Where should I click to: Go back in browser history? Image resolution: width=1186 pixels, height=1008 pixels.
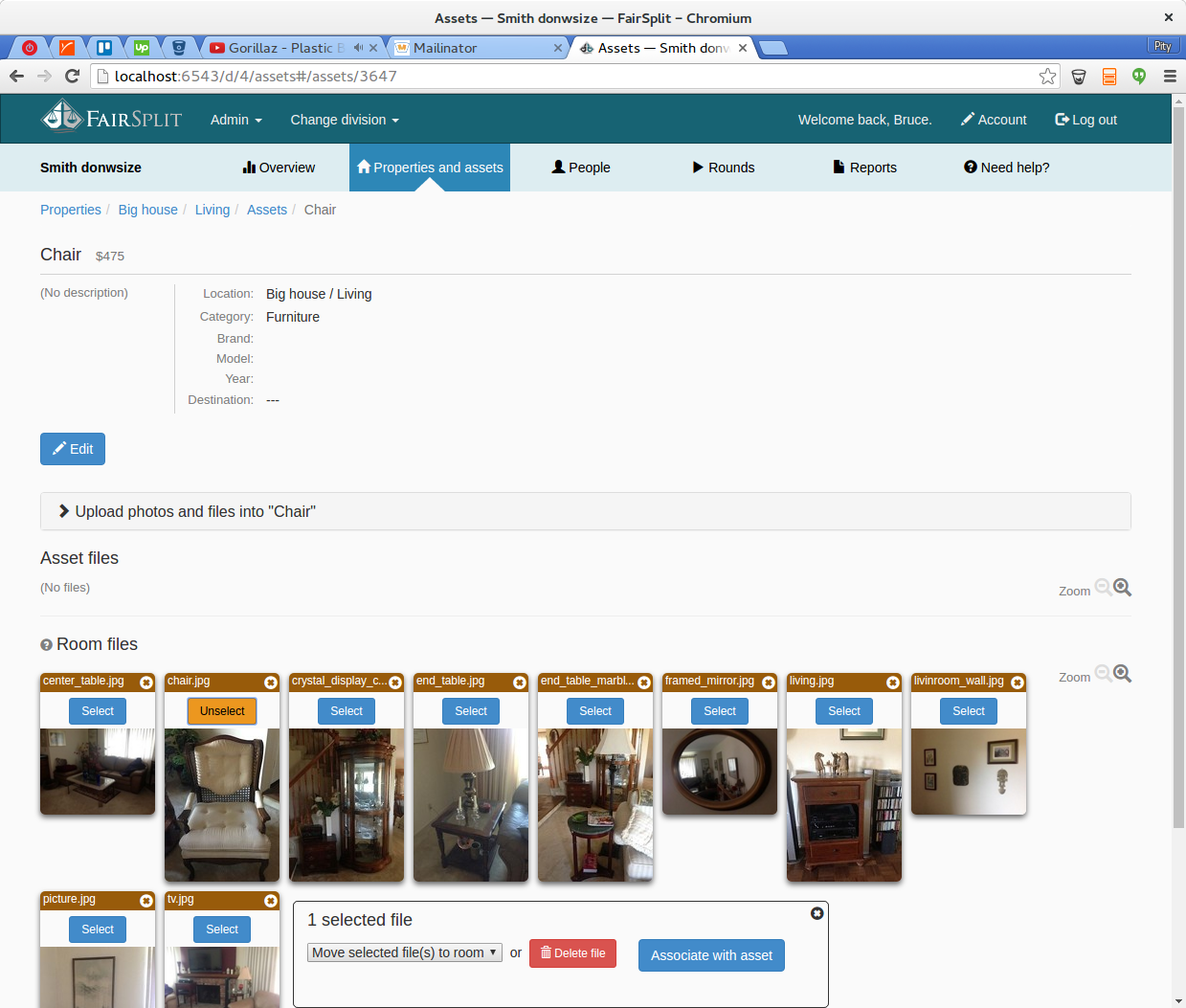(x=16, y=77)
